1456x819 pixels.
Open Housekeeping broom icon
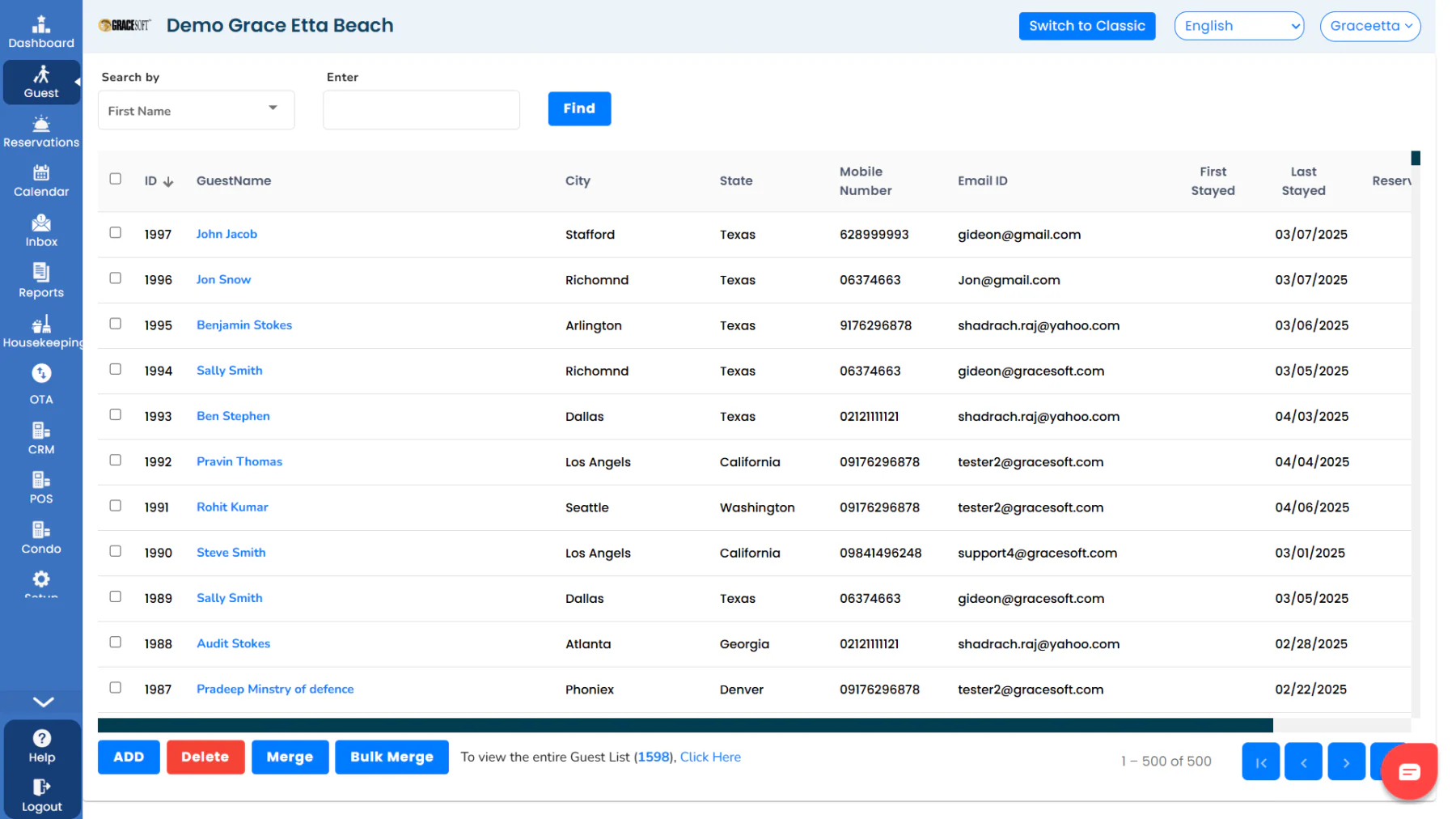coord(41,324)
